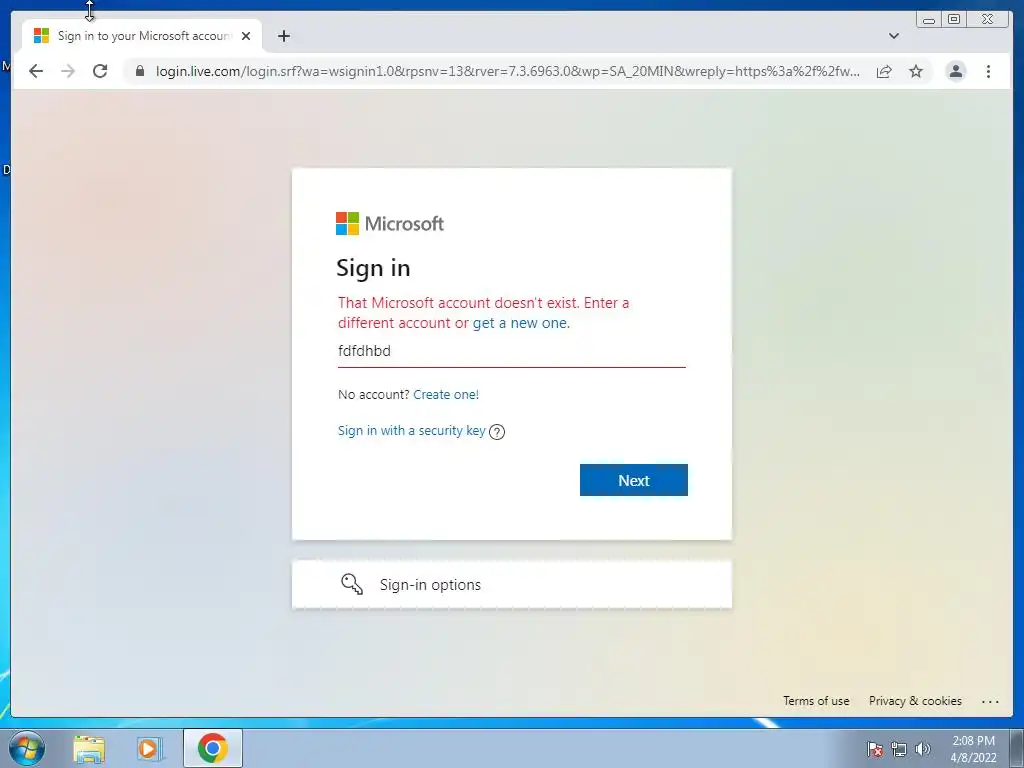Select the 'Sign in to your Microsoft account' tab
The image size is (1024, 768).
(x=142, y=36)
